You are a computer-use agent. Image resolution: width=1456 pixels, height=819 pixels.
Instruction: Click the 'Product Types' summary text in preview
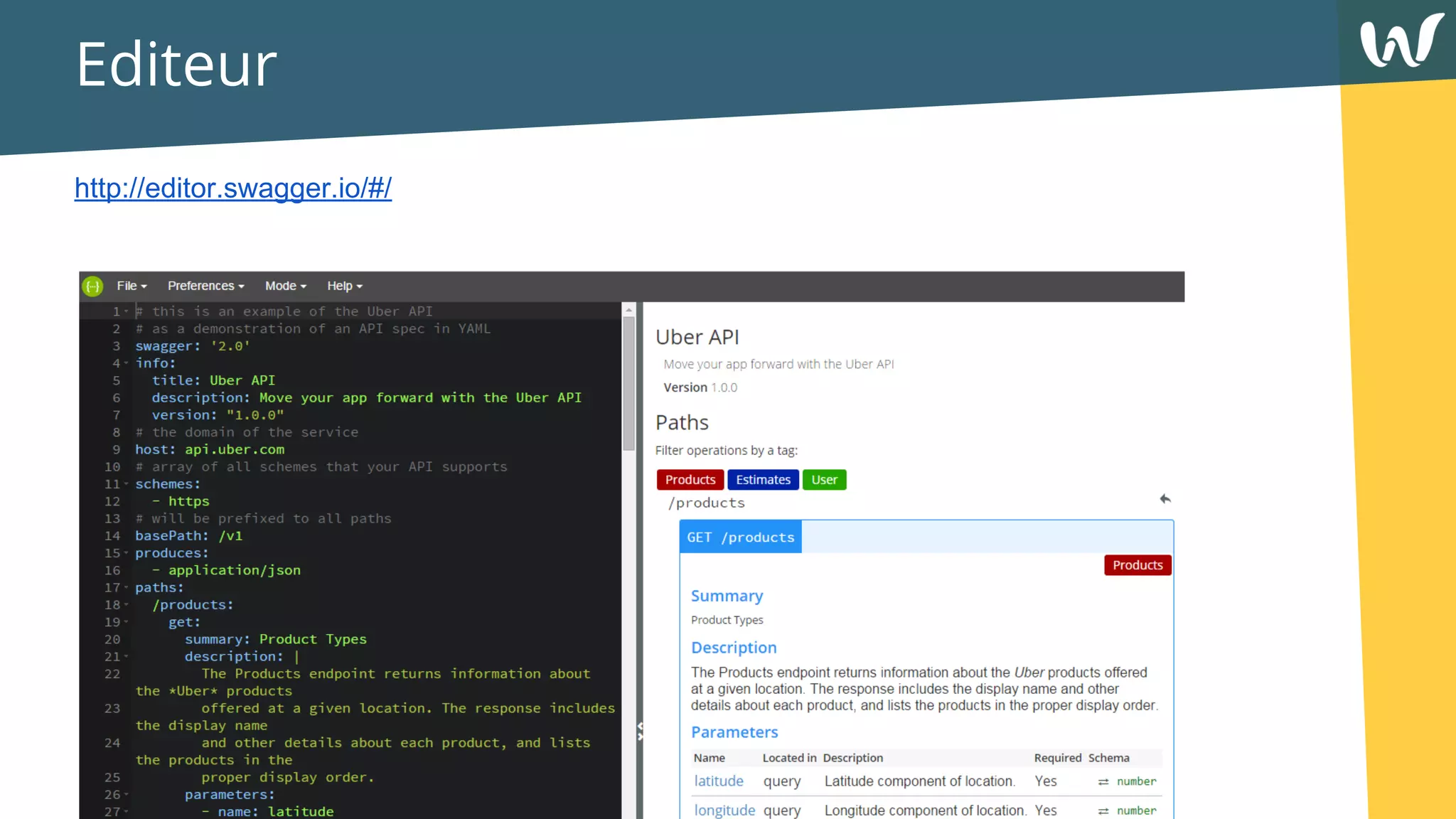point(727,620)
